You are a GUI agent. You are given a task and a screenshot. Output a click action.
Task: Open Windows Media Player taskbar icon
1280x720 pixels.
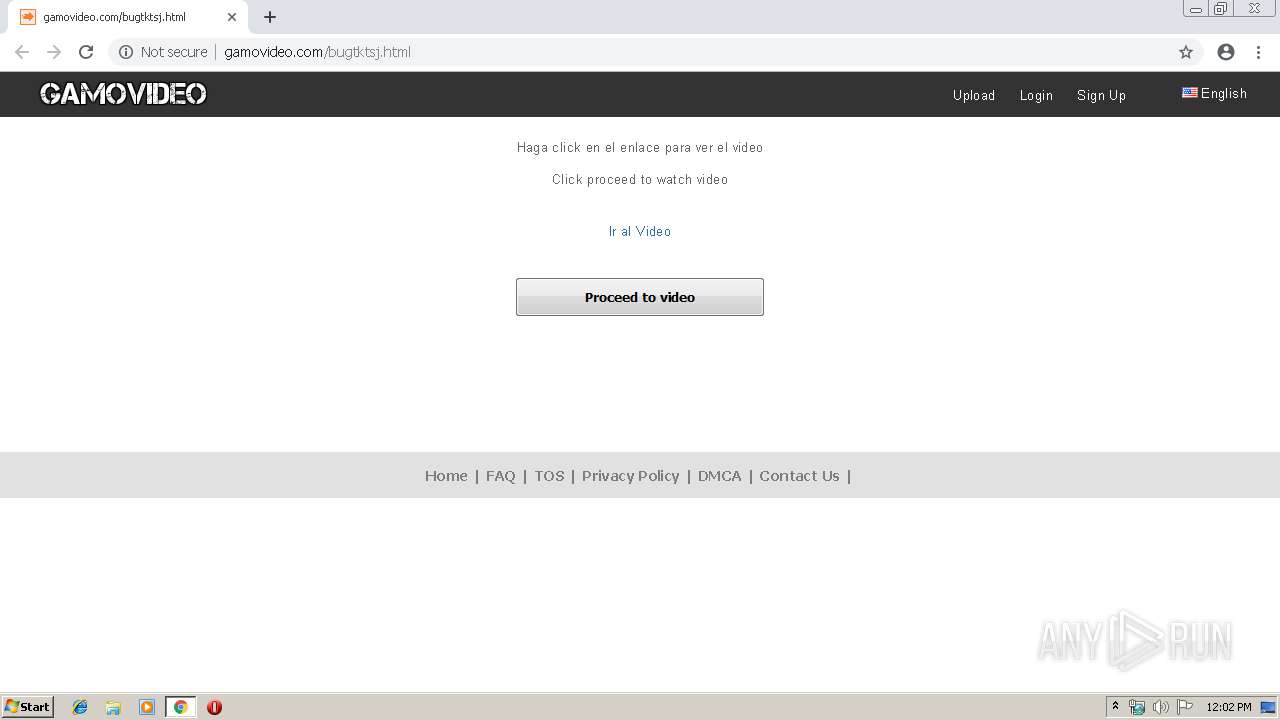147,707
